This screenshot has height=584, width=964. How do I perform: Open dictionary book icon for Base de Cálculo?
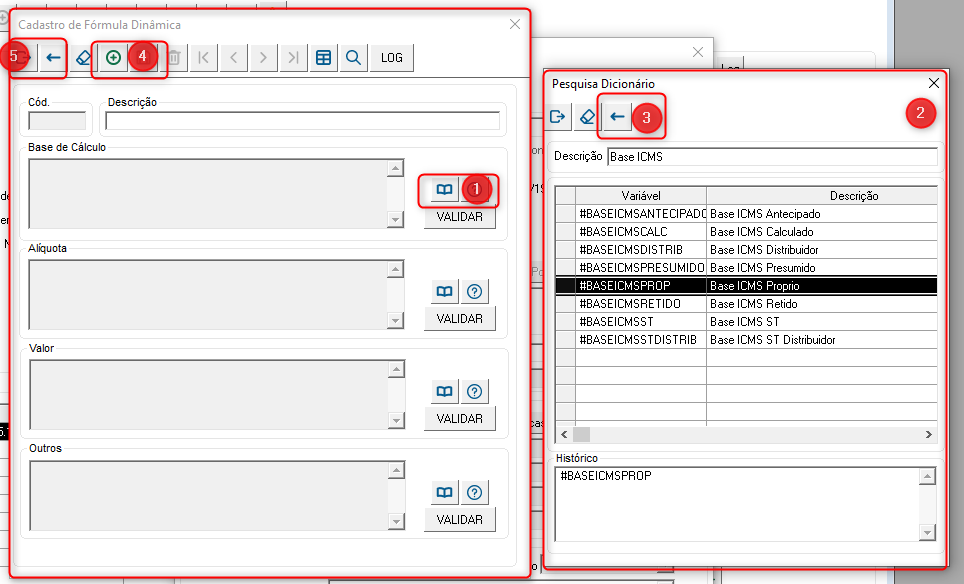coord(444,189)
